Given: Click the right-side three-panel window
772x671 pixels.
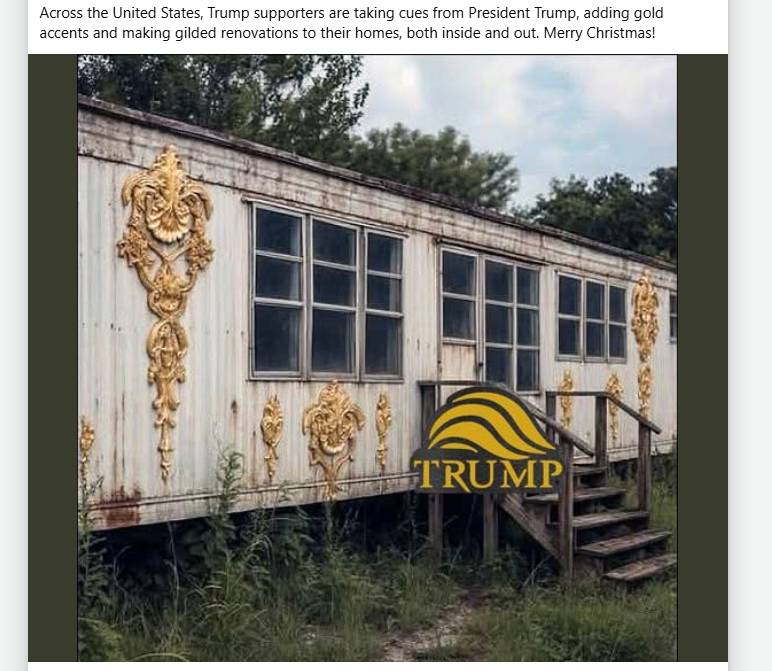Looking at the screenshot, I should coord(591,317).
